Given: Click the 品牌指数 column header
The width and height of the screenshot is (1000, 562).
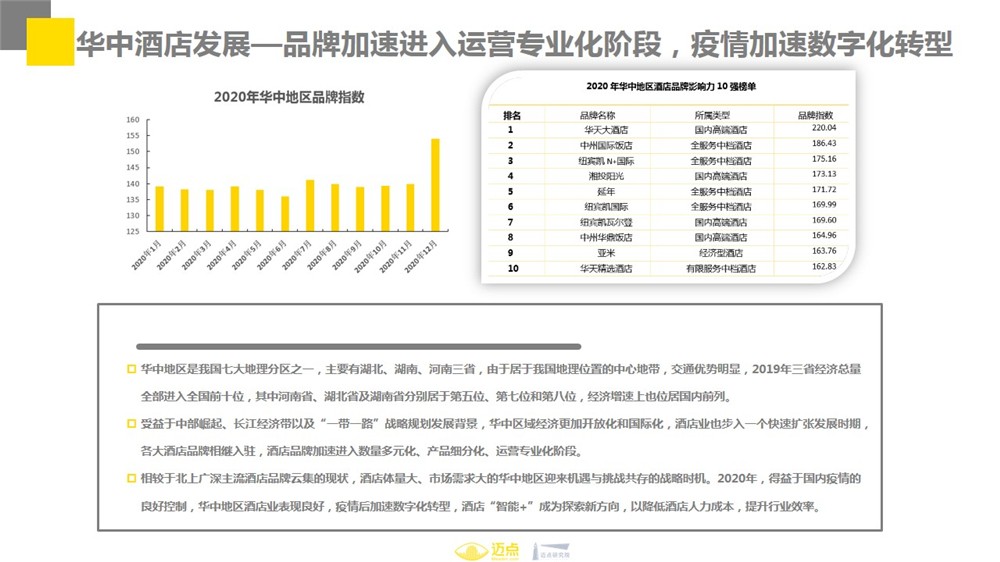Looking at the screenshot, I should (815, 115).
